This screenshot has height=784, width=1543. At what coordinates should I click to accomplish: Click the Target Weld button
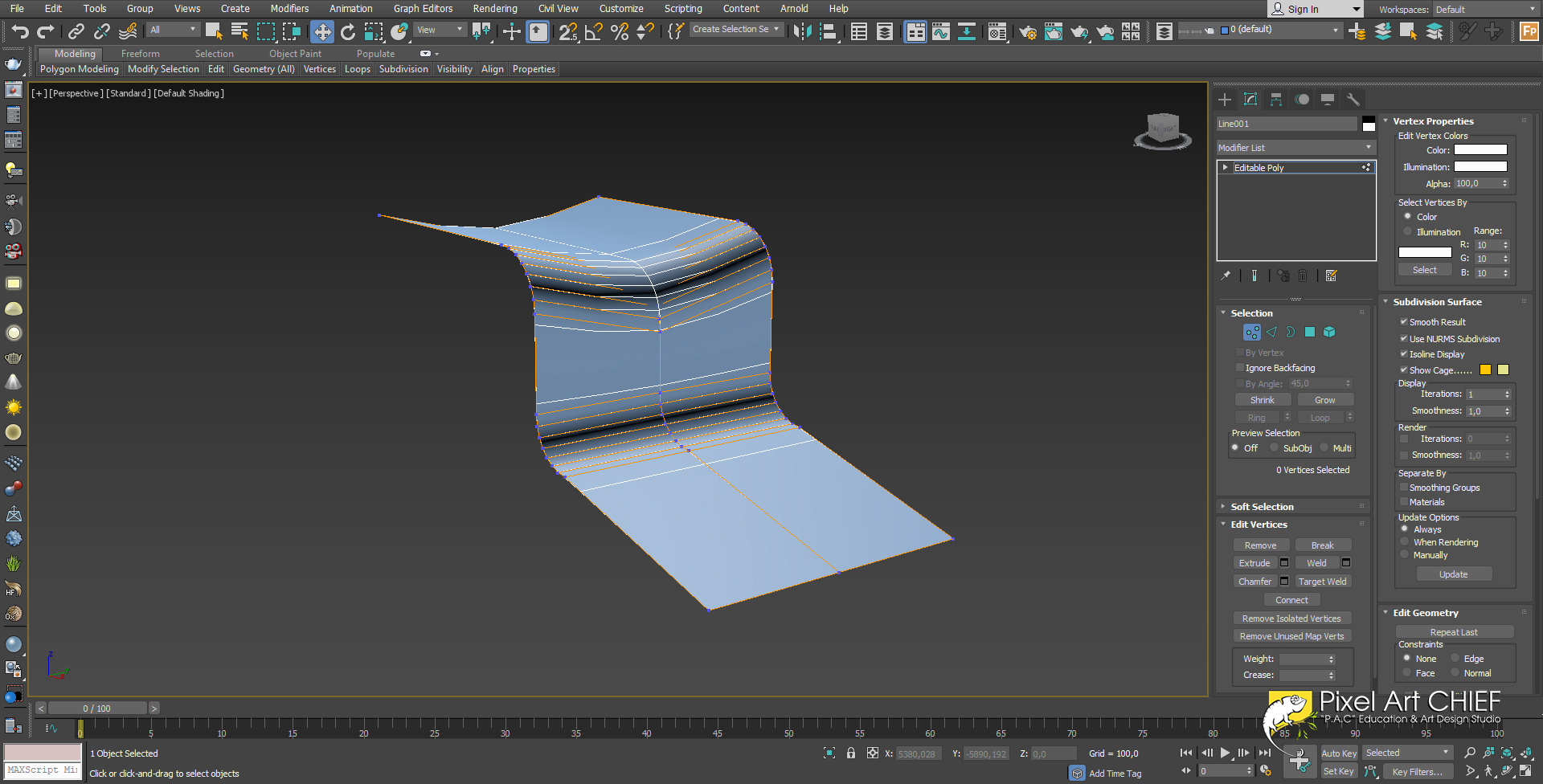[x=1323, y=582]
